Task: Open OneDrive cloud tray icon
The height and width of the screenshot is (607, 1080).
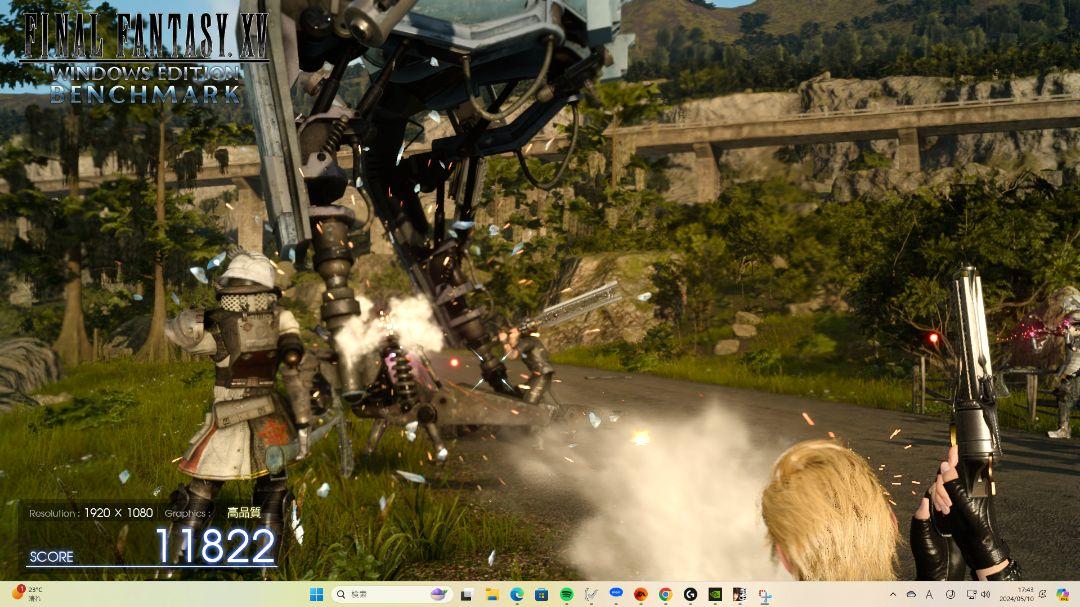Action: [911, 595]
